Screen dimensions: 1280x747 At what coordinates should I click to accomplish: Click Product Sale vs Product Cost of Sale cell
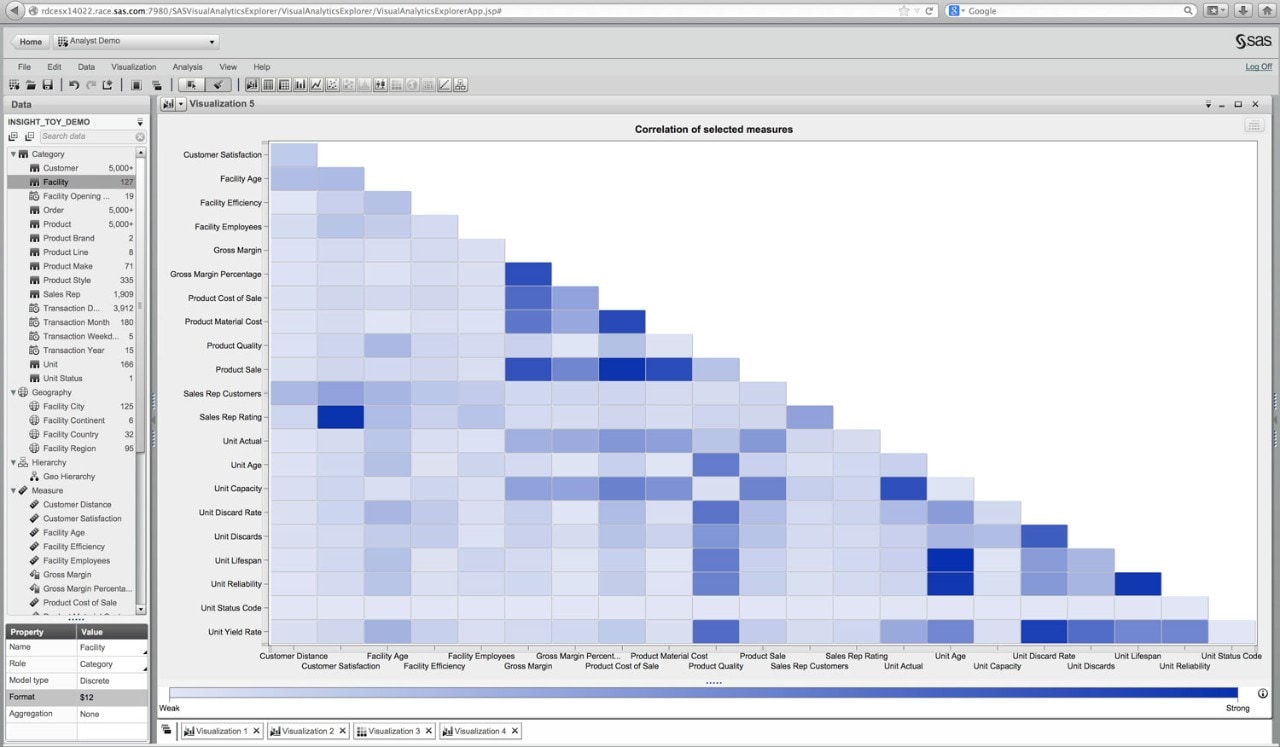pos(622,369)
